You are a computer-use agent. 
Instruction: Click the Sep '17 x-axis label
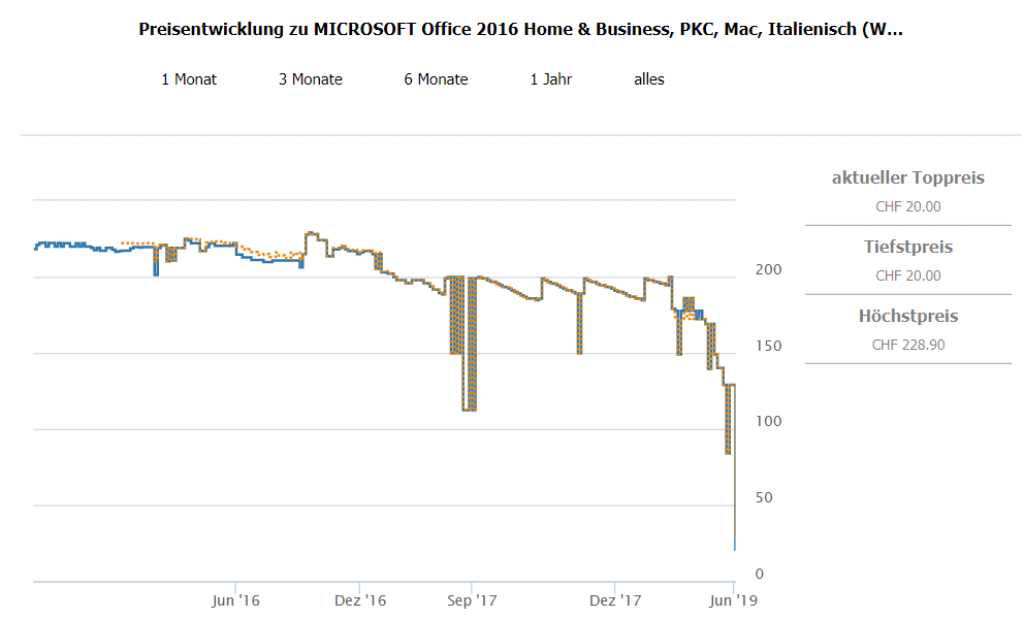tap(473, 601)
